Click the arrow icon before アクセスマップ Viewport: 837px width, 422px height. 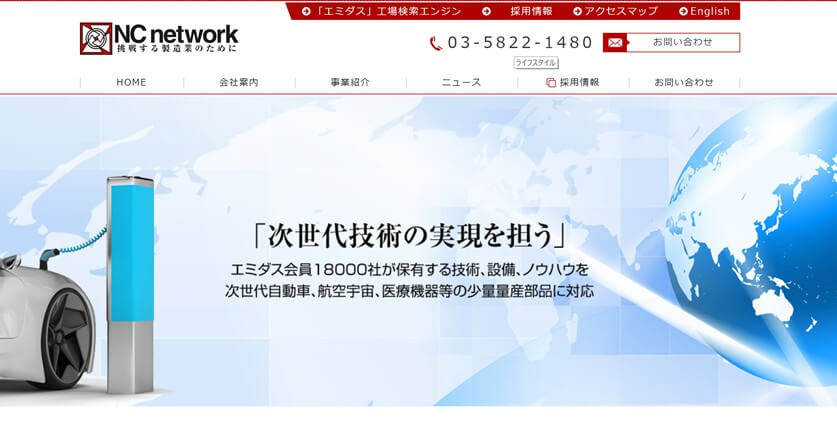point(578,11)
